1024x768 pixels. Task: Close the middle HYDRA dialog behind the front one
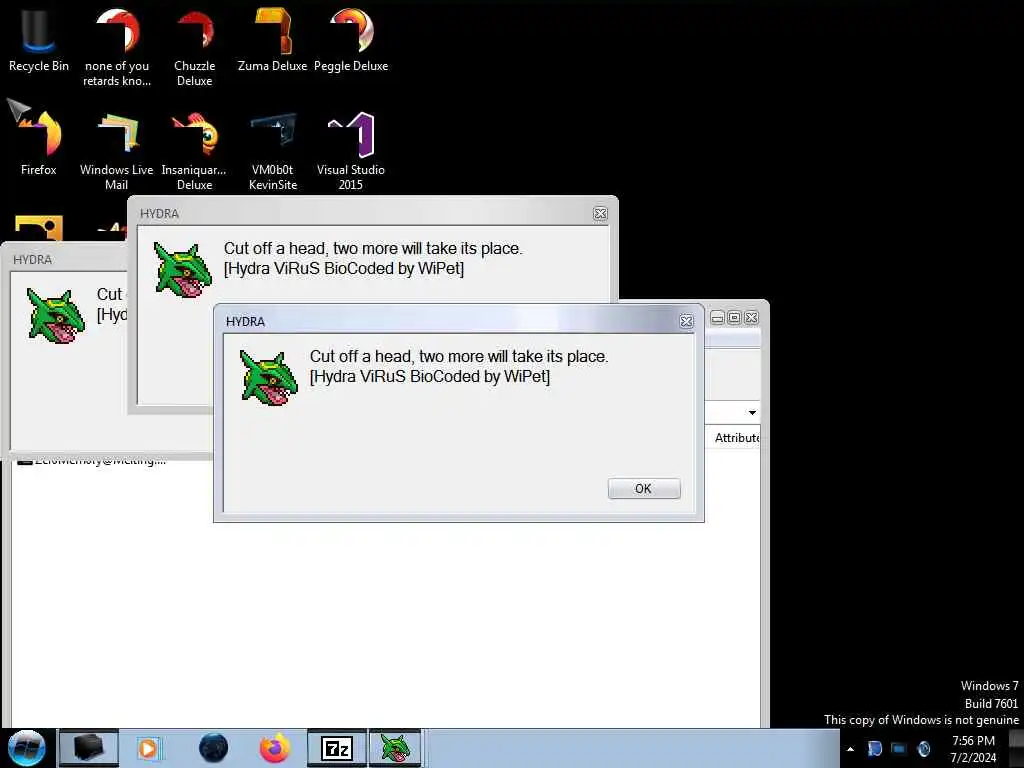600,214
